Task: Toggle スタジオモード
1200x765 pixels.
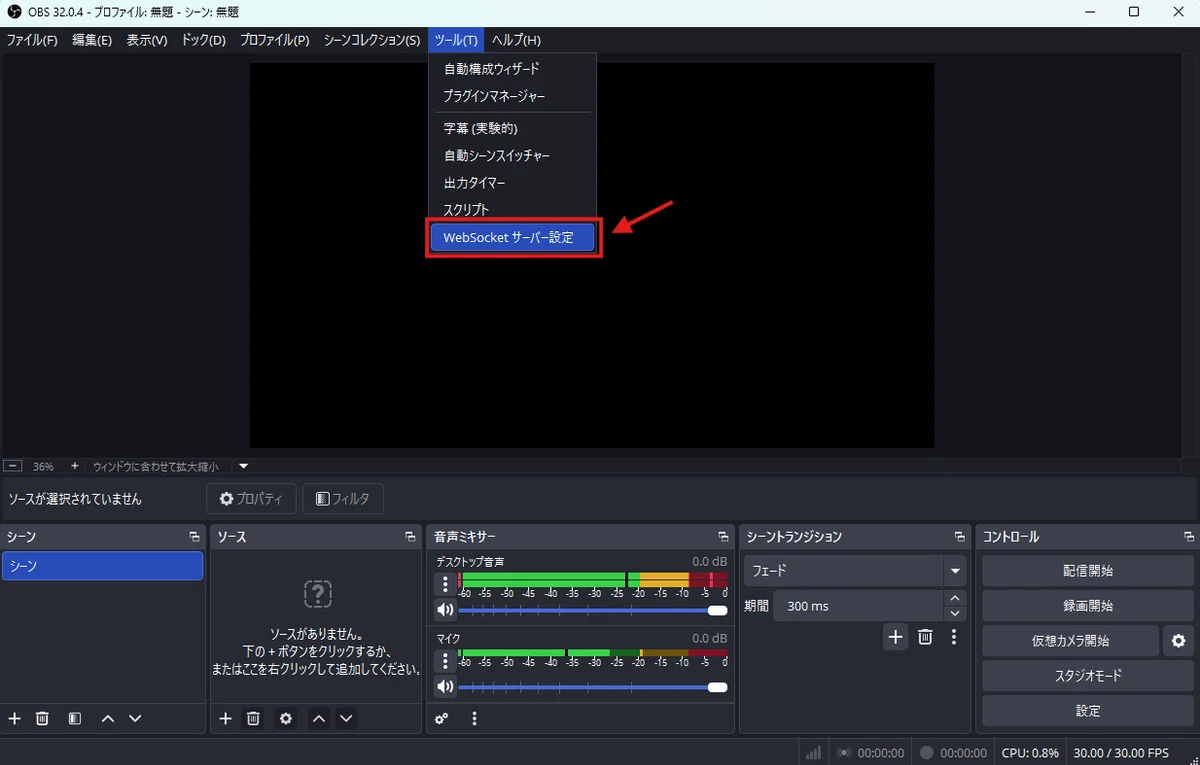Action: 1088,676
